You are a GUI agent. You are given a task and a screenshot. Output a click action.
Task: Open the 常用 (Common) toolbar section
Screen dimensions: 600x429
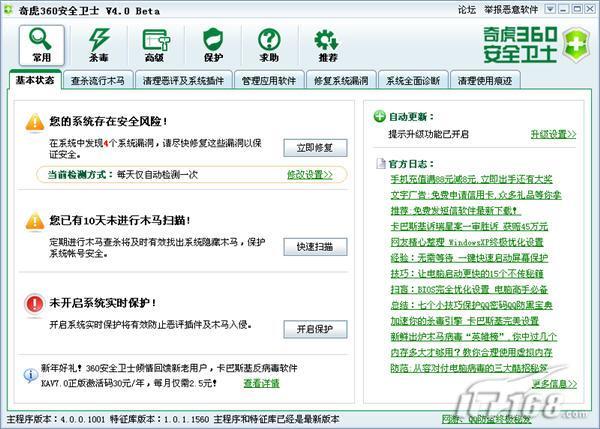coord(41,45)
